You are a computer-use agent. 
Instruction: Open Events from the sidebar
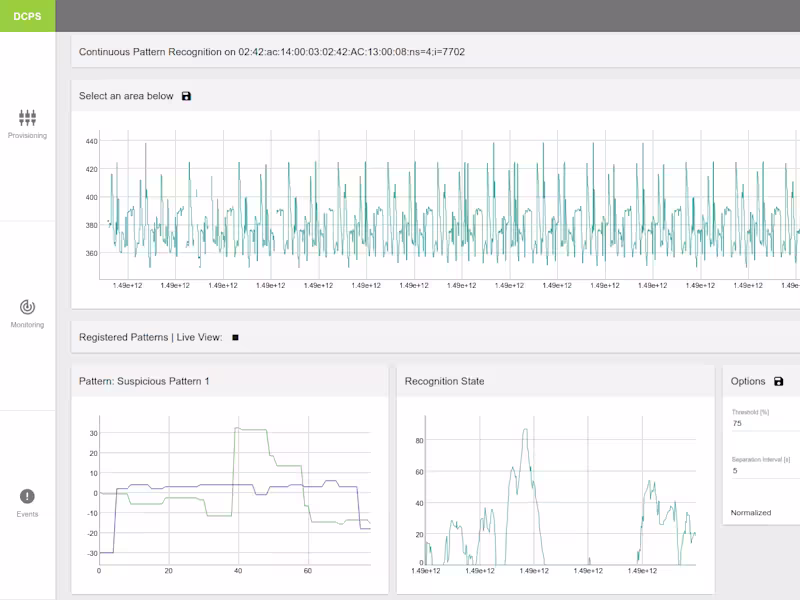point(27,497)
